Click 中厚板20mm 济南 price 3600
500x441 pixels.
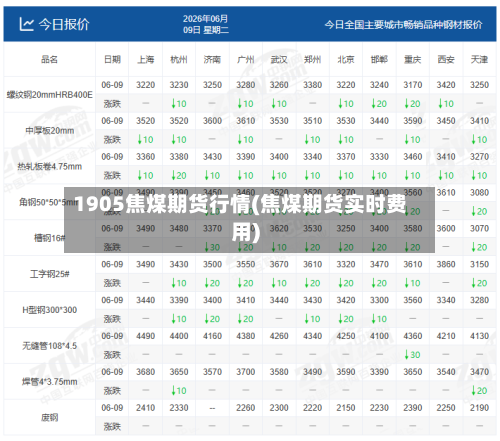coord(212,121)
